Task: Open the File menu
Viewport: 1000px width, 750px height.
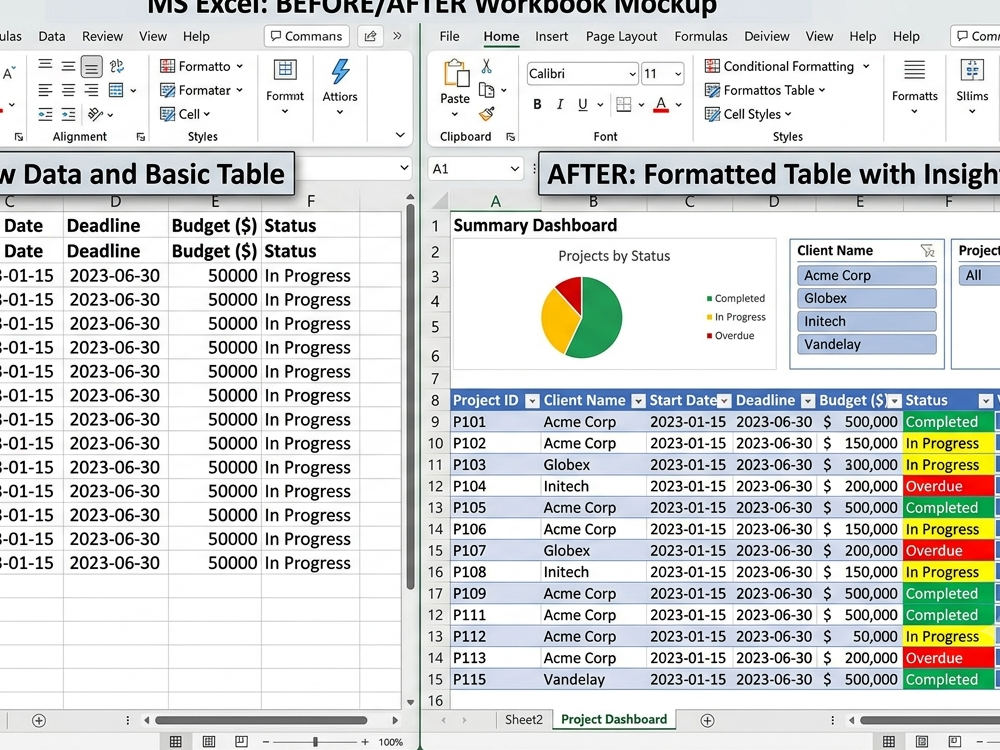Action: (450, 36)
